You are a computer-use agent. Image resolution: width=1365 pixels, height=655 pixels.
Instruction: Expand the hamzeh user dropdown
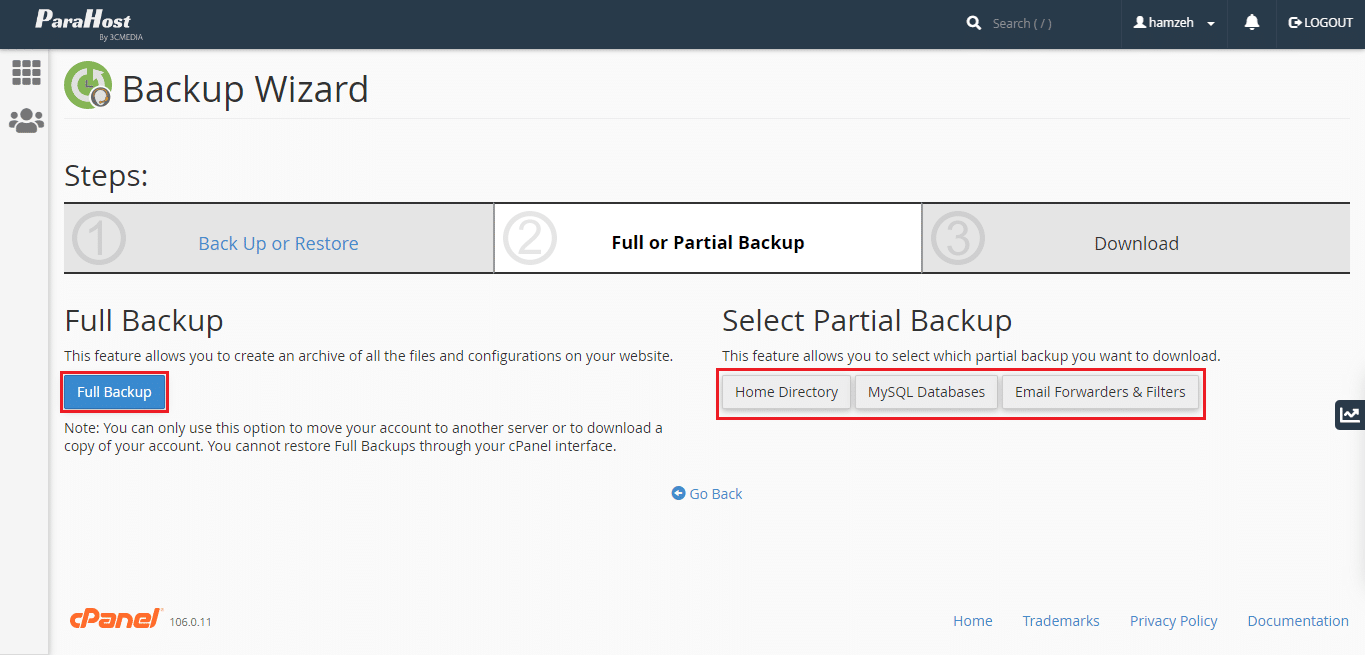[x=1174, y=23]
